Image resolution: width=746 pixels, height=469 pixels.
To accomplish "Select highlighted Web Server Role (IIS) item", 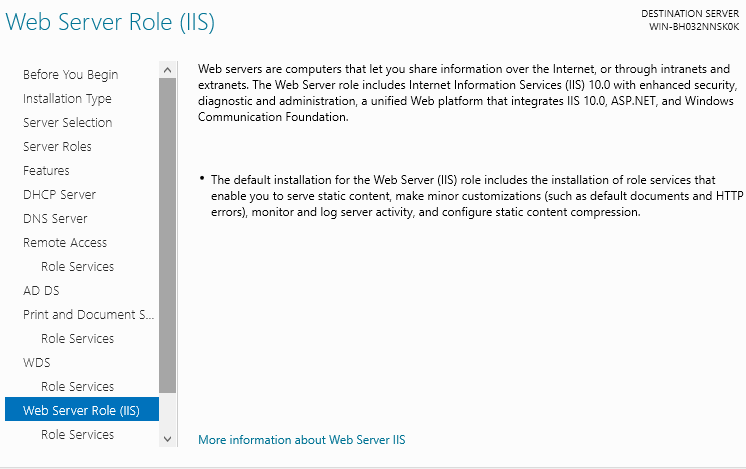I will coord(81,411).
